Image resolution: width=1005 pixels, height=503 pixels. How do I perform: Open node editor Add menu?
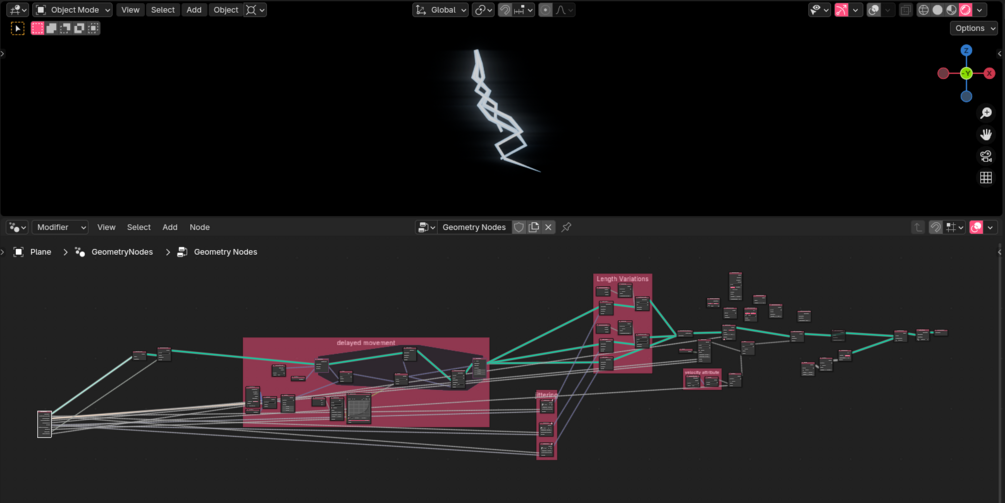pyautogui.click(x=170, y=227)
